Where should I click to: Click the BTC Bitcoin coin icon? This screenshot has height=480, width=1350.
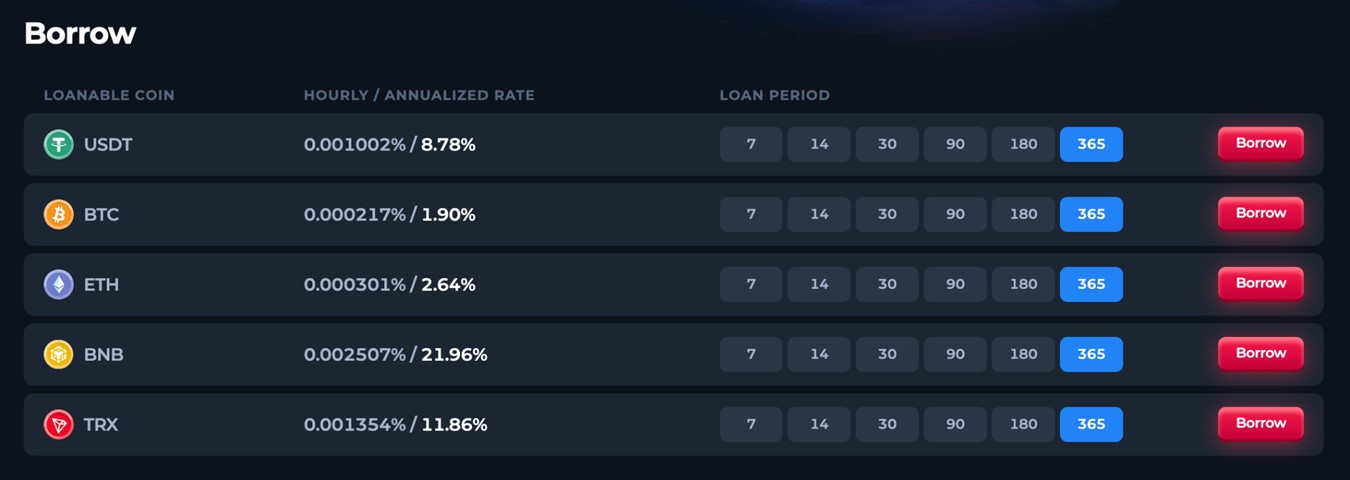59,214
